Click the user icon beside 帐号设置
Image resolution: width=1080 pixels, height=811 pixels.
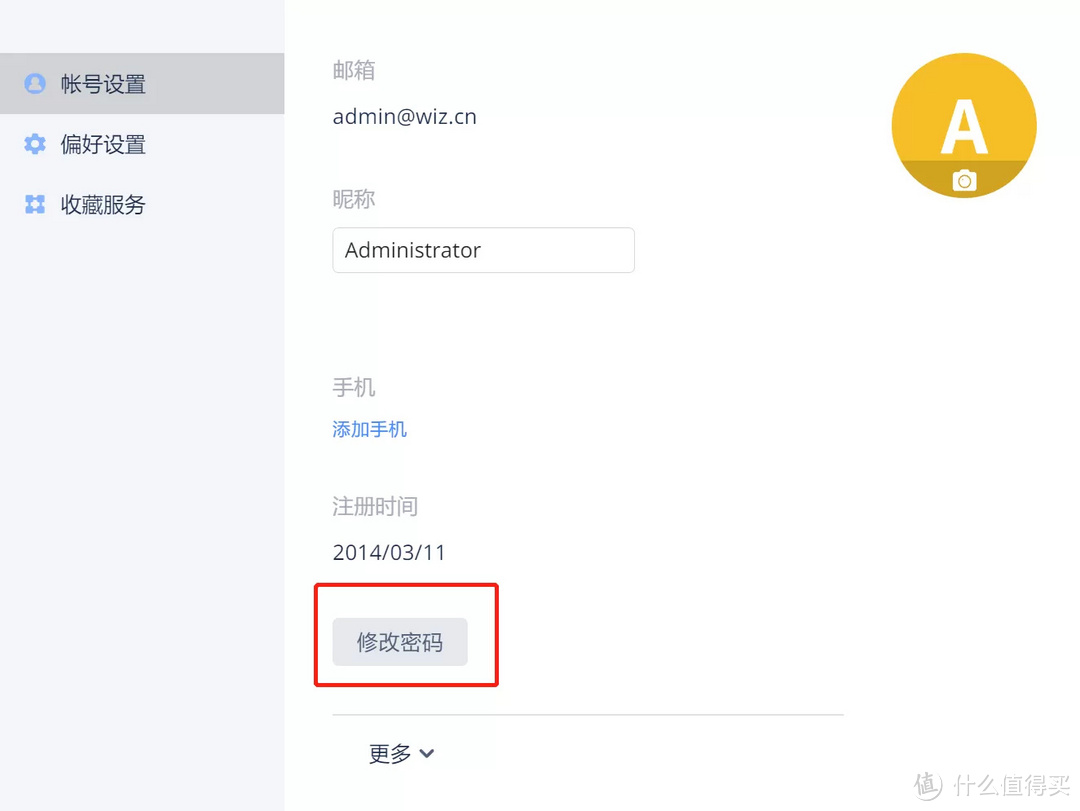tap(35, 84)
